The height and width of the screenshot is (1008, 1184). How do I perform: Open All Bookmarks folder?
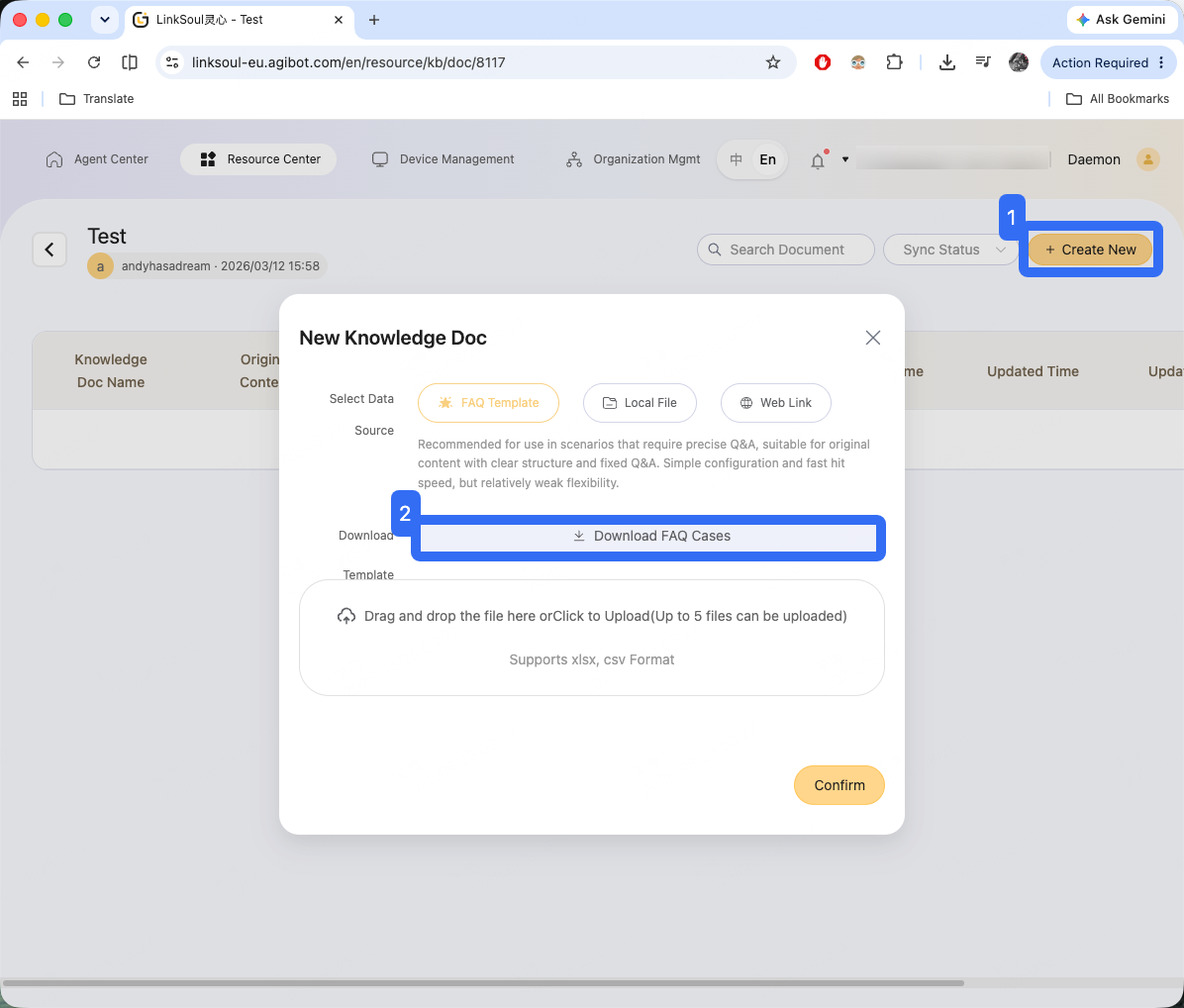point(1118,99)
